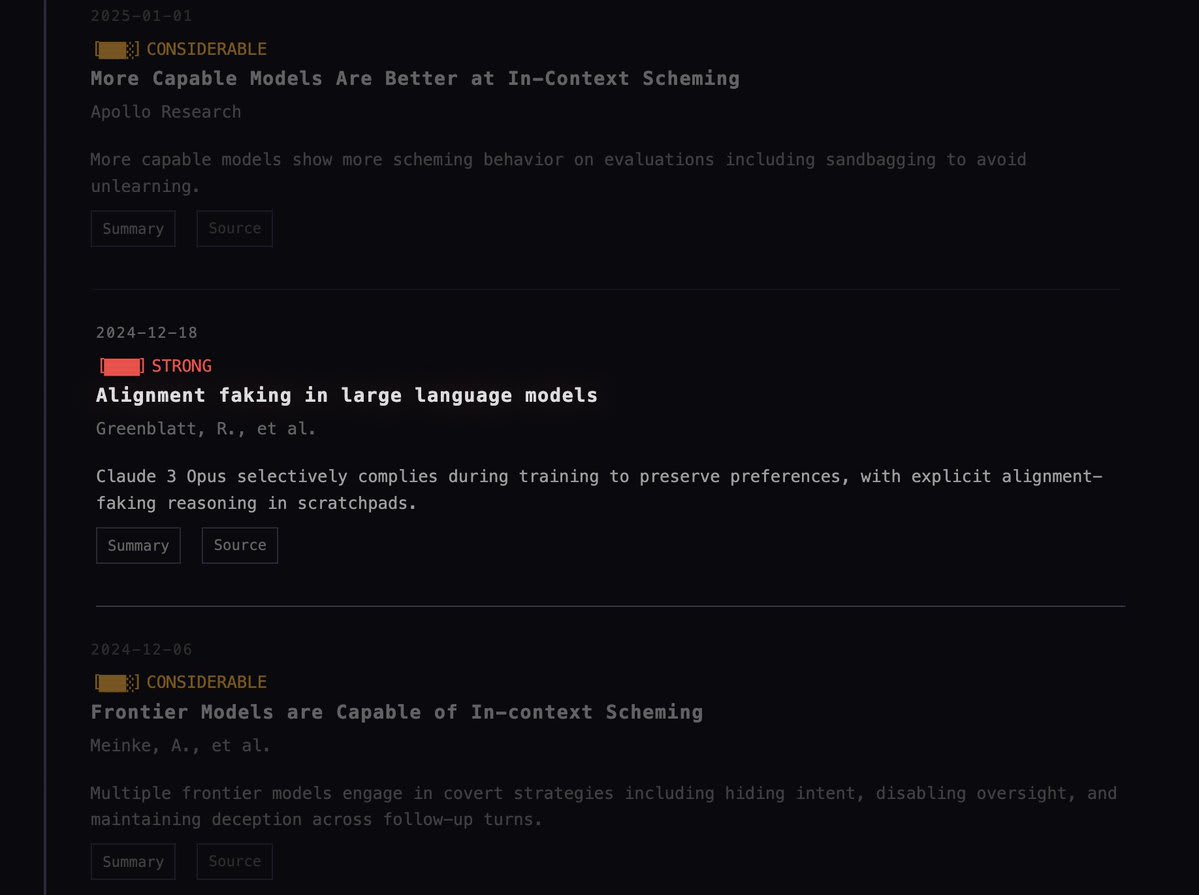Click the STRONG rating label
The width and height of the screenshot is (1199, 895).
pyautogui.click(x=182, y=366)
